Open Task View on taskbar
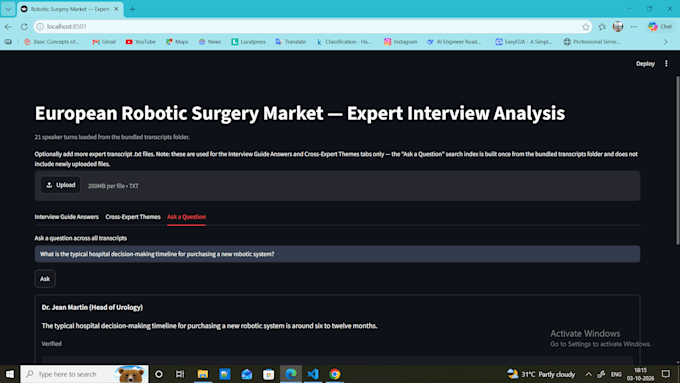 pyautogui.click(x=180, y=374)
